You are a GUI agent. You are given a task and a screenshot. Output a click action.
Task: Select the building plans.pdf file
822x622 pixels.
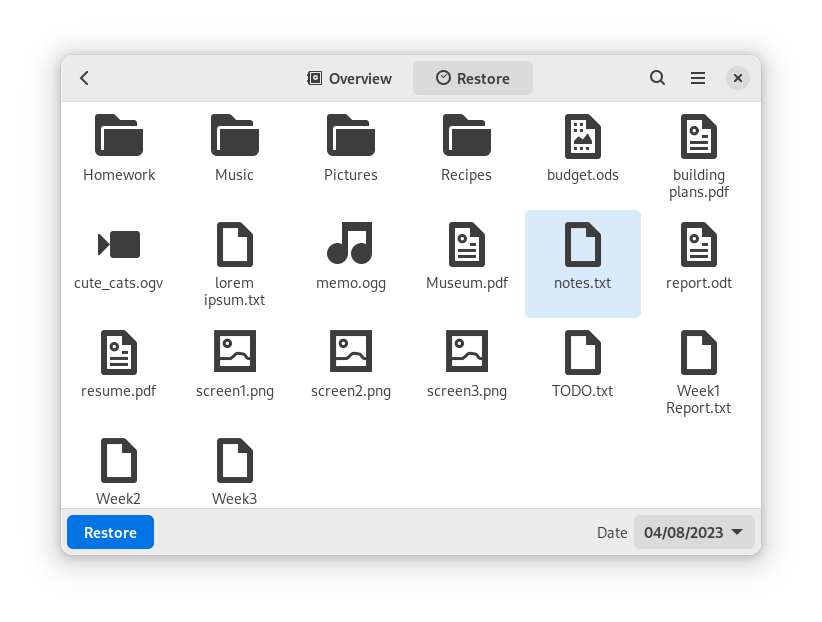click(x=699, y=137)
